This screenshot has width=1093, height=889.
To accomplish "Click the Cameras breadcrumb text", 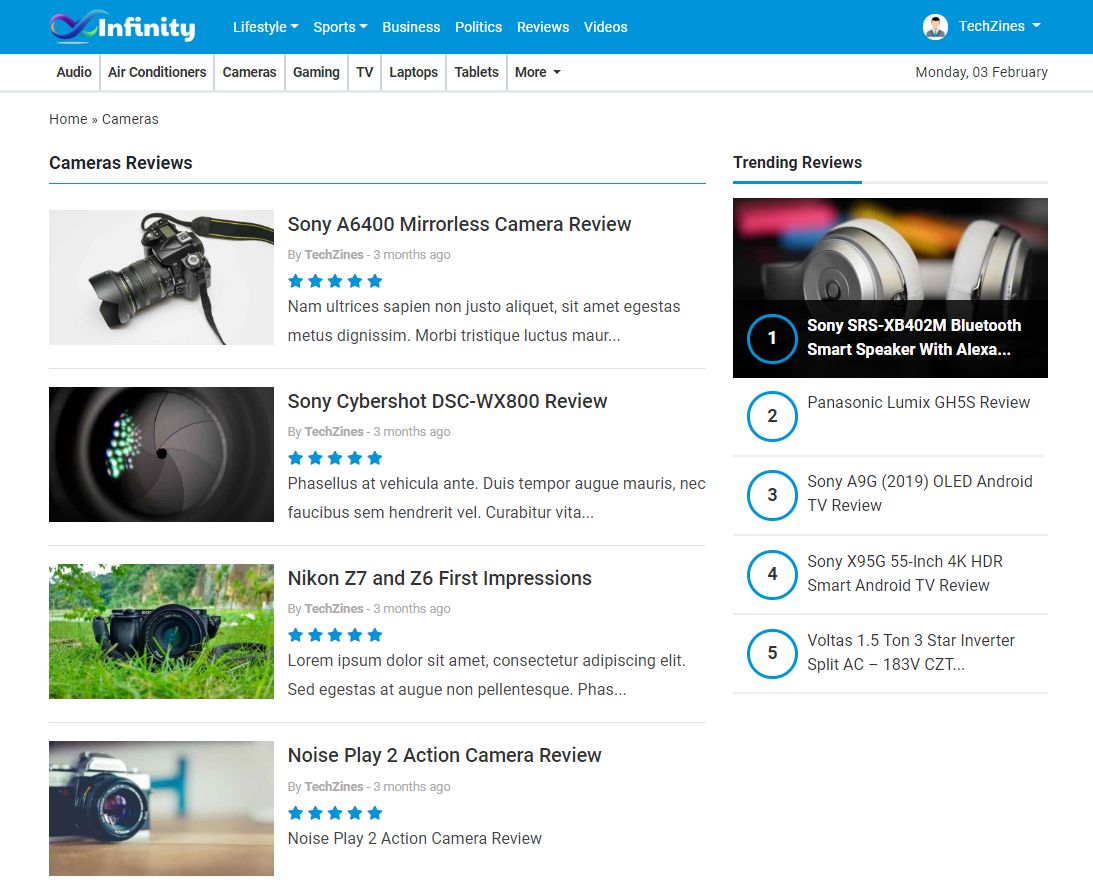I will (x=130, y=119).
